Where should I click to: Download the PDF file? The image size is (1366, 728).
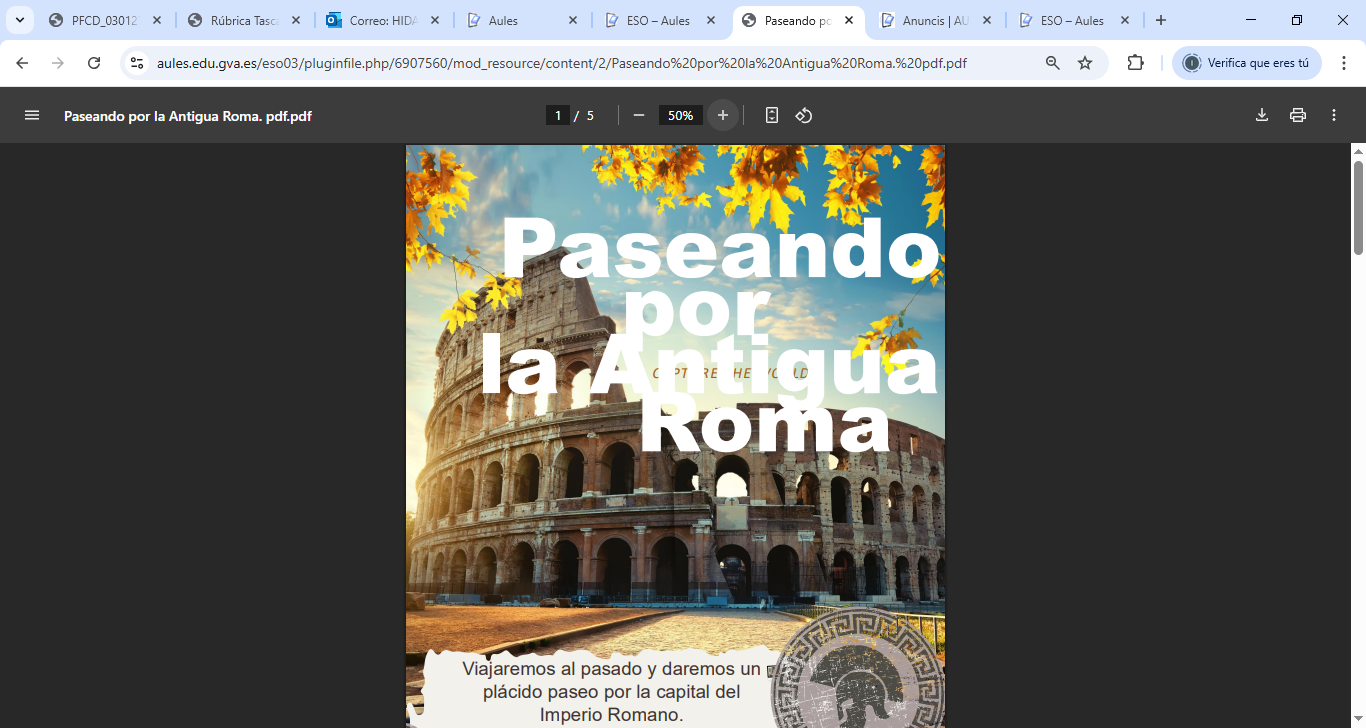(x=1262, y=115)
